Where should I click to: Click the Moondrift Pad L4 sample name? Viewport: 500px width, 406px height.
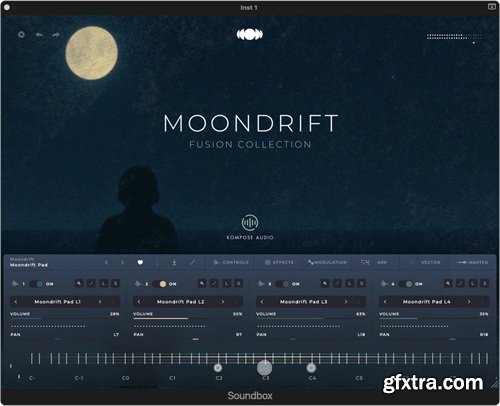[427, 302]
